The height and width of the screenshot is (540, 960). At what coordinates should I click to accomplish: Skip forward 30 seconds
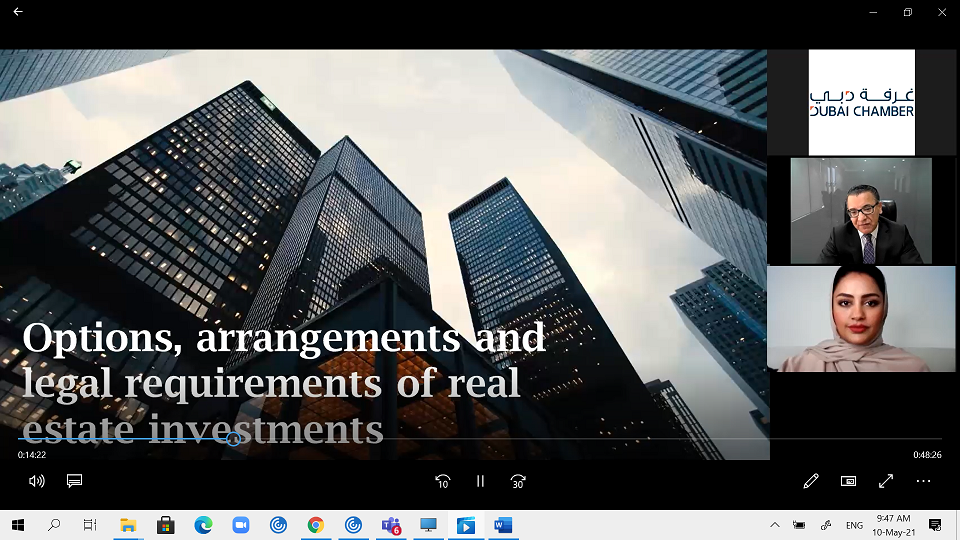tap(518, 481)
